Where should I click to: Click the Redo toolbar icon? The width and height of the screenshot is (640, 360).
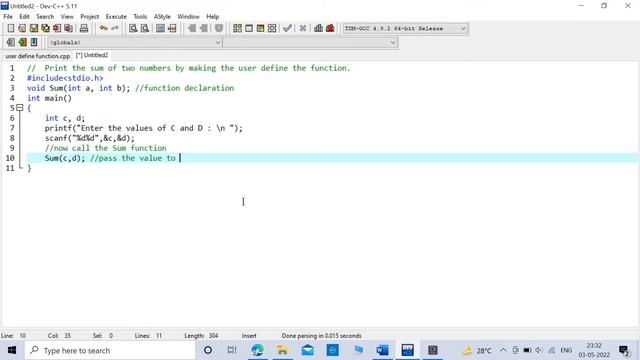pyautogui.click(x=115, y=28)
